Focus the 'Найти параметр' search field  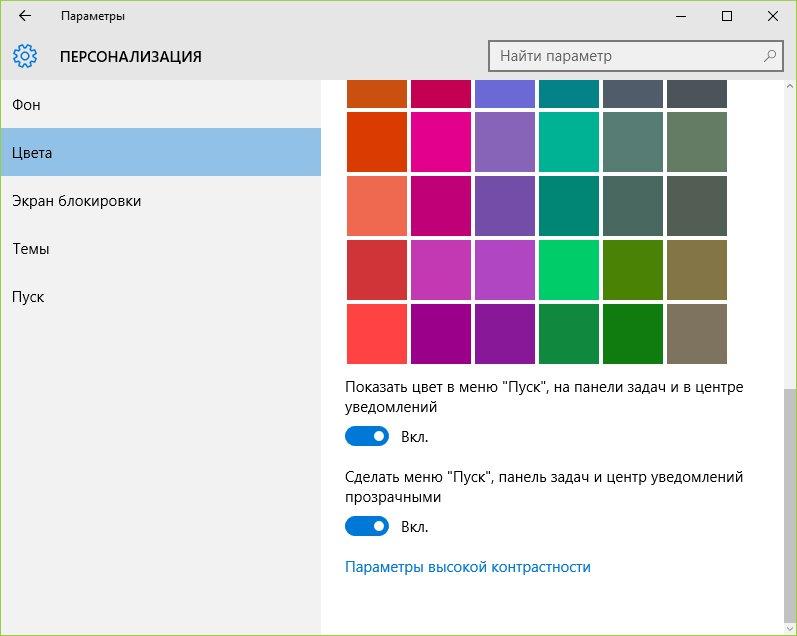click(635, 56)
